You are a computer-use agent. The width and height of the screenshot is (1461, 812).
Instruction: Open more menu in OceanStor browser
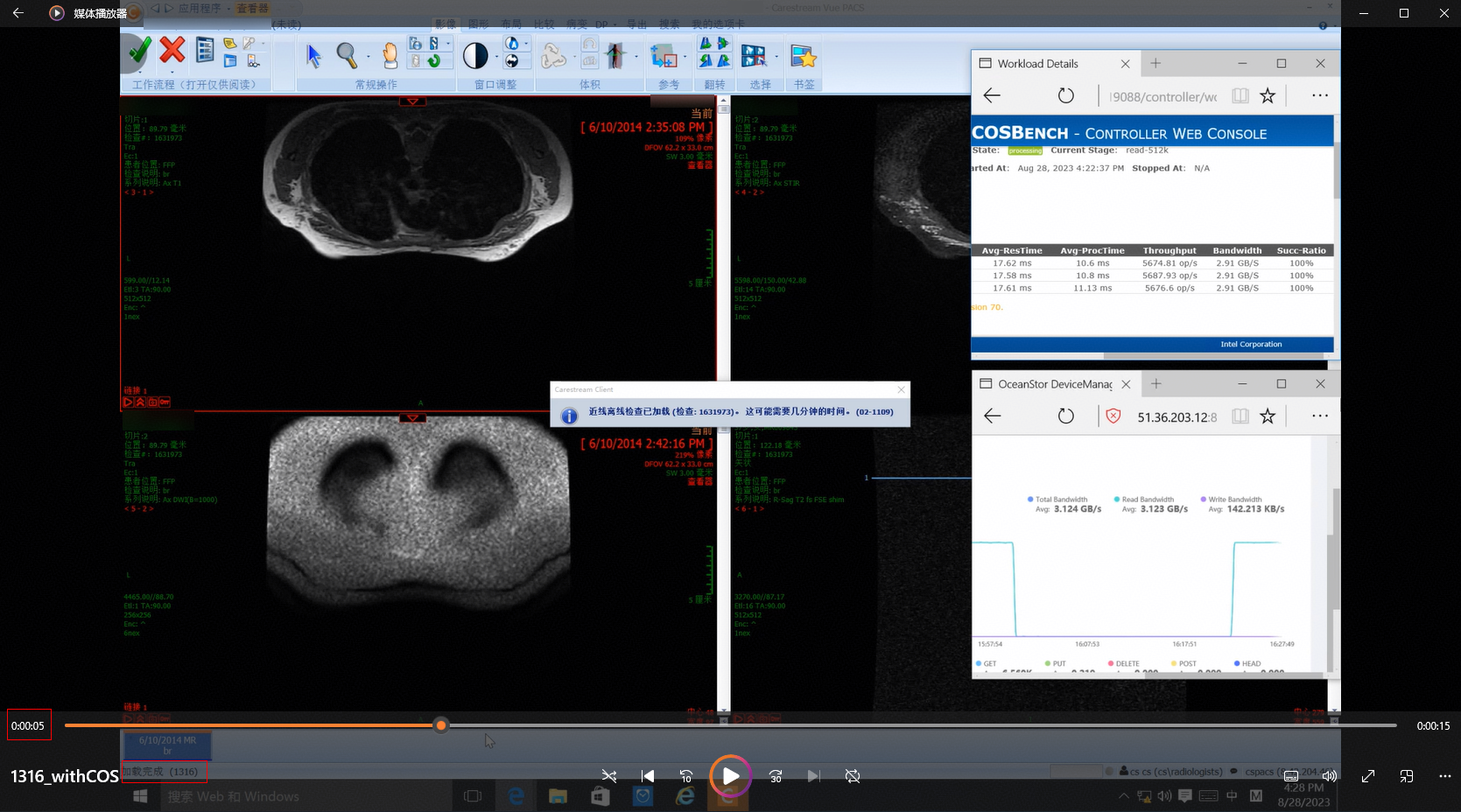[1320, 416]
